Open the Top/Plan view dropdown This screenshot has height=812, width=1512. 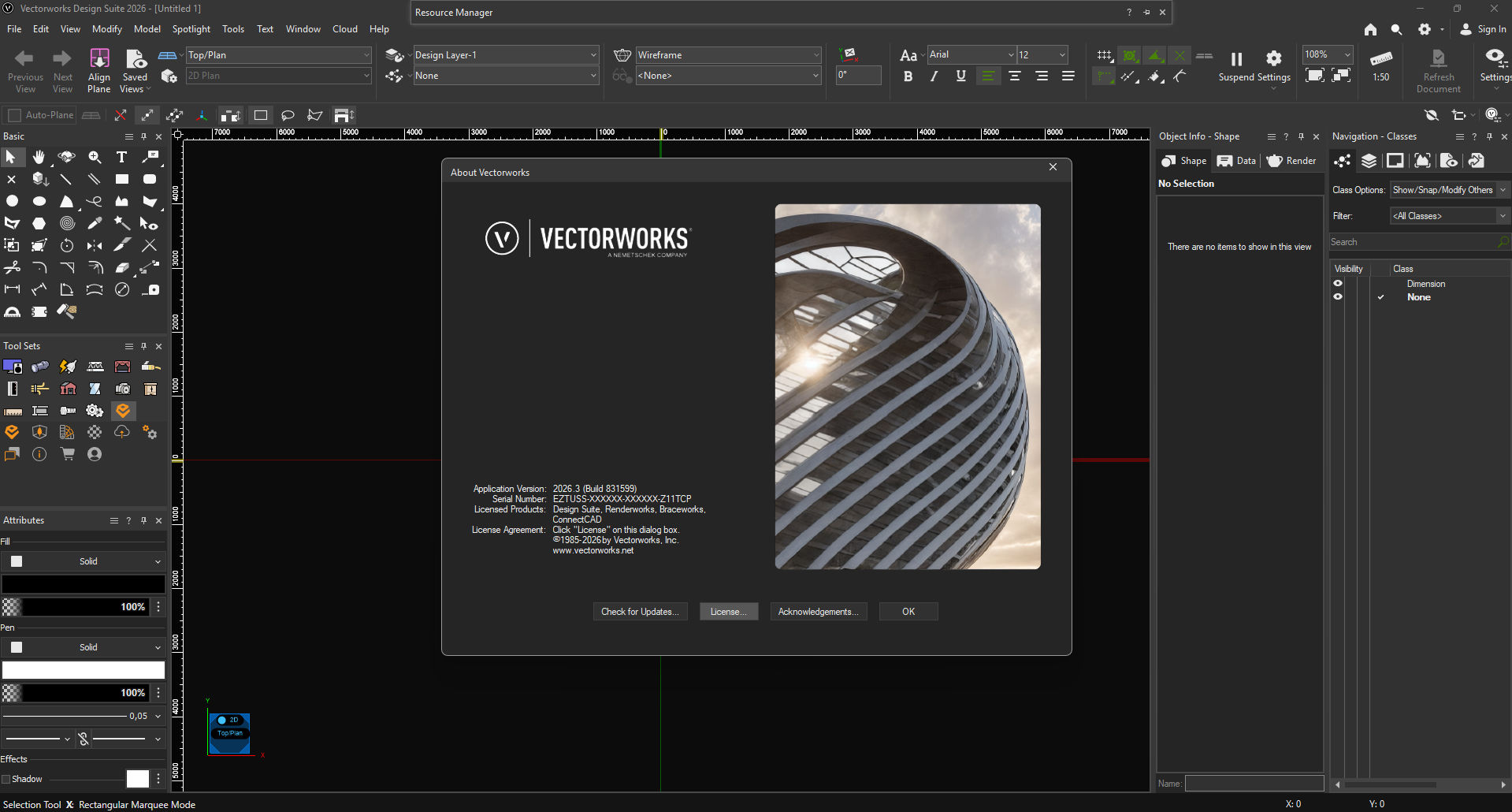pyautogui.click(x=279, y=55)
